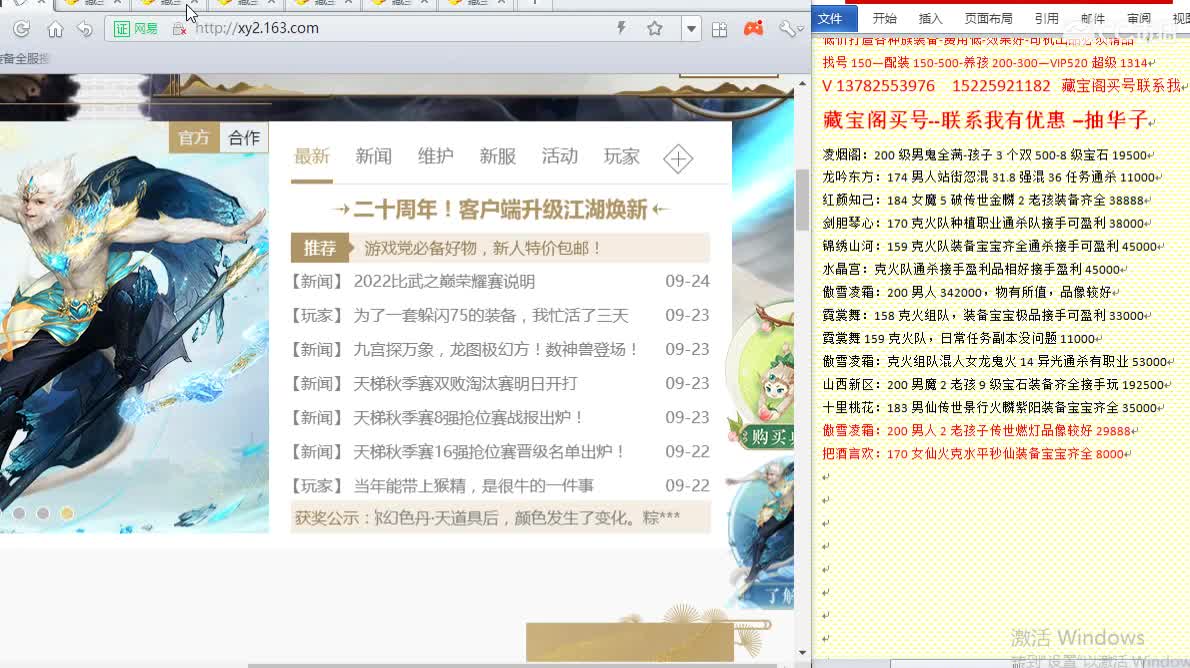Select the highlighted third carousel dot
Screen dimensions: 1190x668
click(67, 514)
